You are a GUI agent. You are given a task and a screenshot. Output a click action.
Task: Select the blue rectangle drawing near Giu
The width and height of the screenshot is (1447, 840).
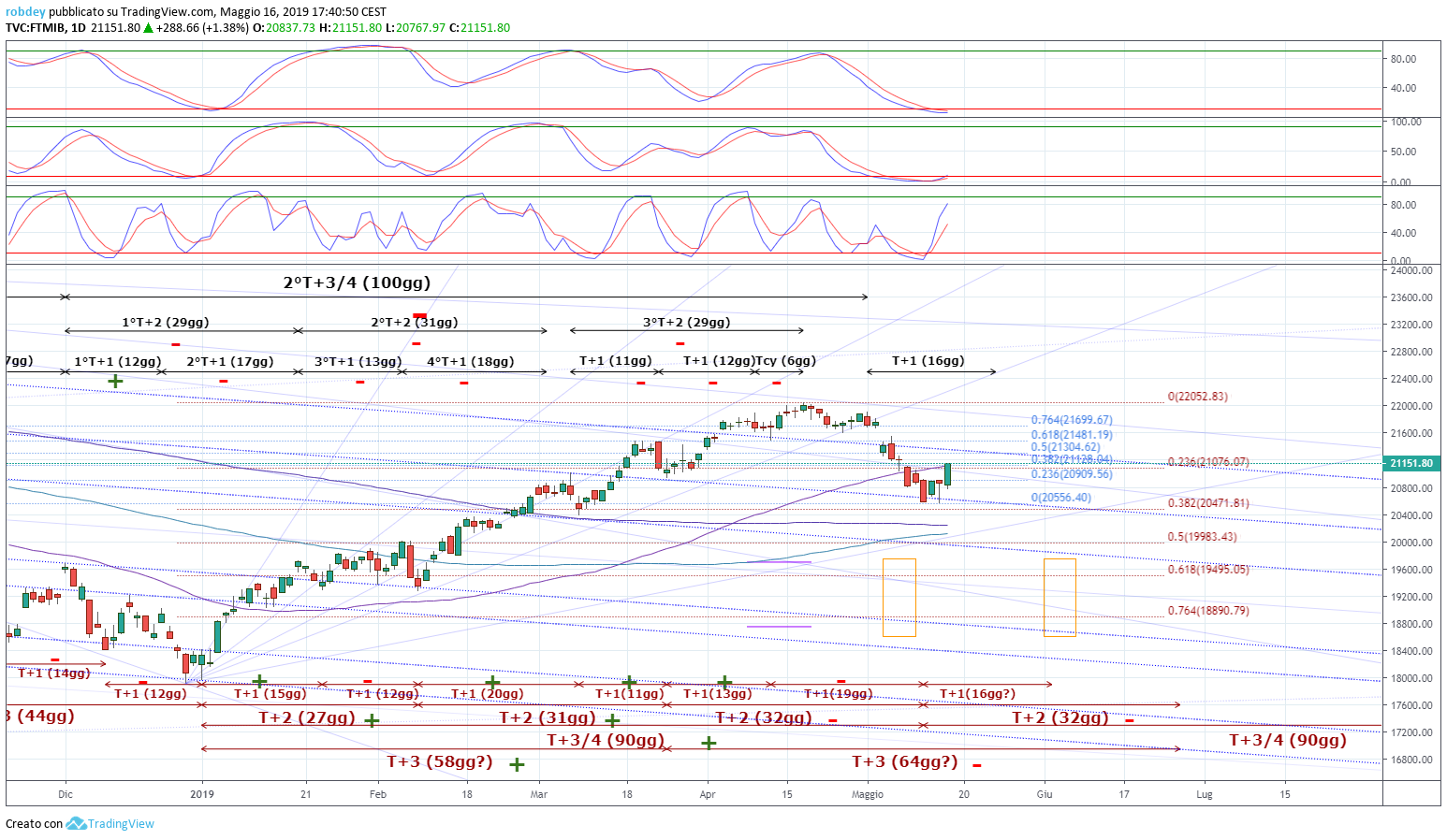click(x=1060, y=598)
